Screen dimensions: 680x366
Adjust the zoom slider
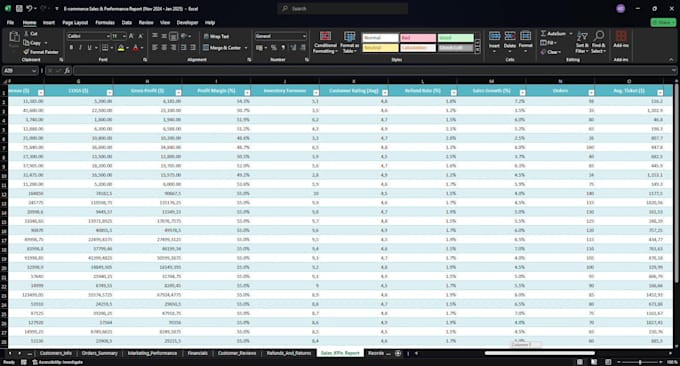coord(640,362)
